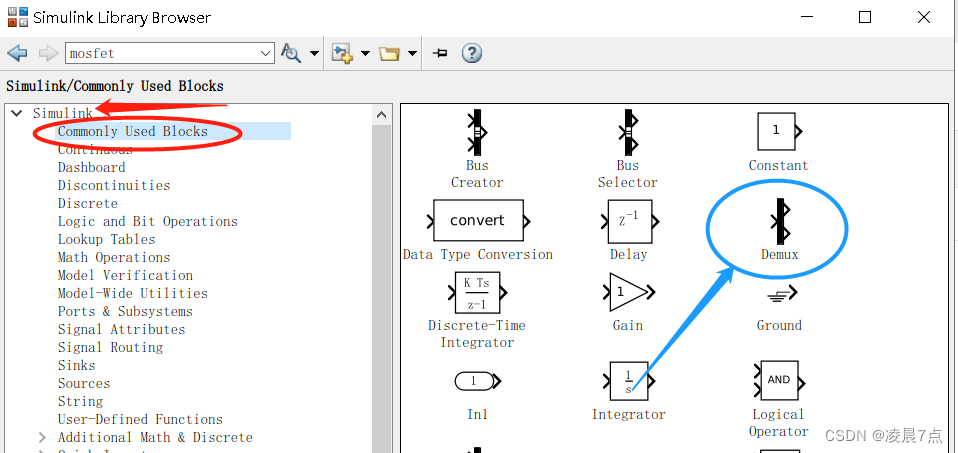Select Commonly Used Blocks library
The image size is (958, 453).
click(x=133, y=131)
